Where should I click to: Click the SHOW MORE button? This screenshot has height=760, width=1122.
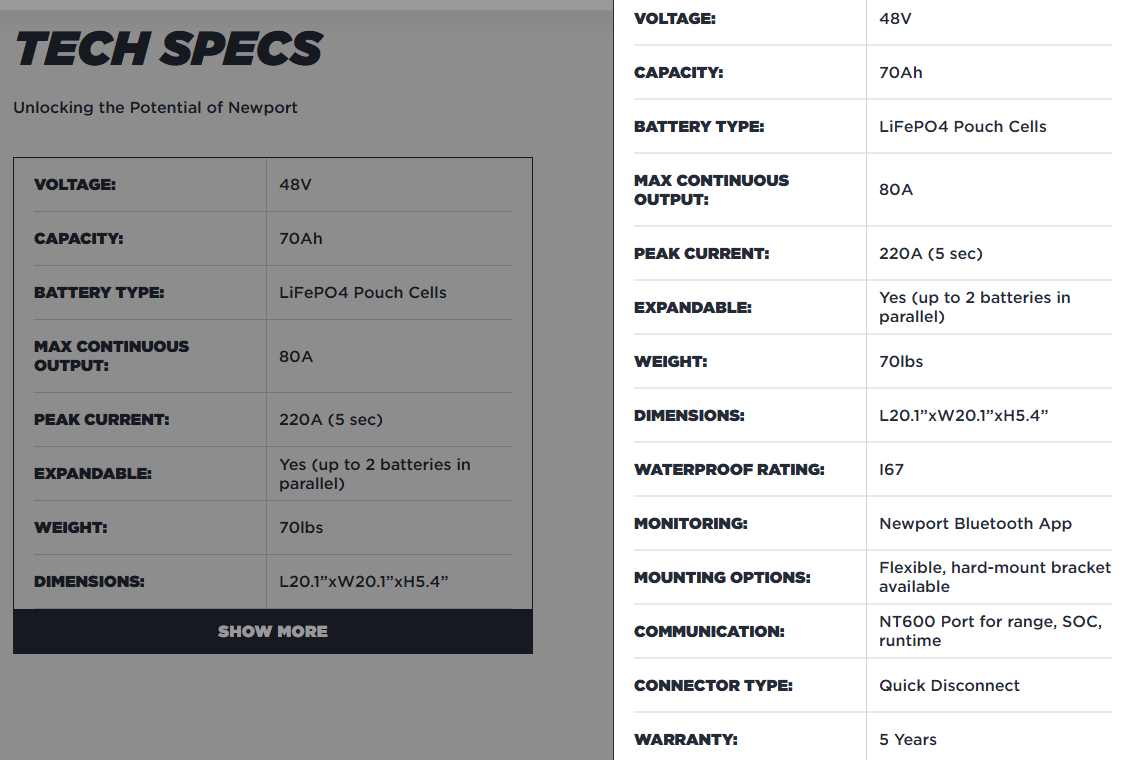[272, 631]
